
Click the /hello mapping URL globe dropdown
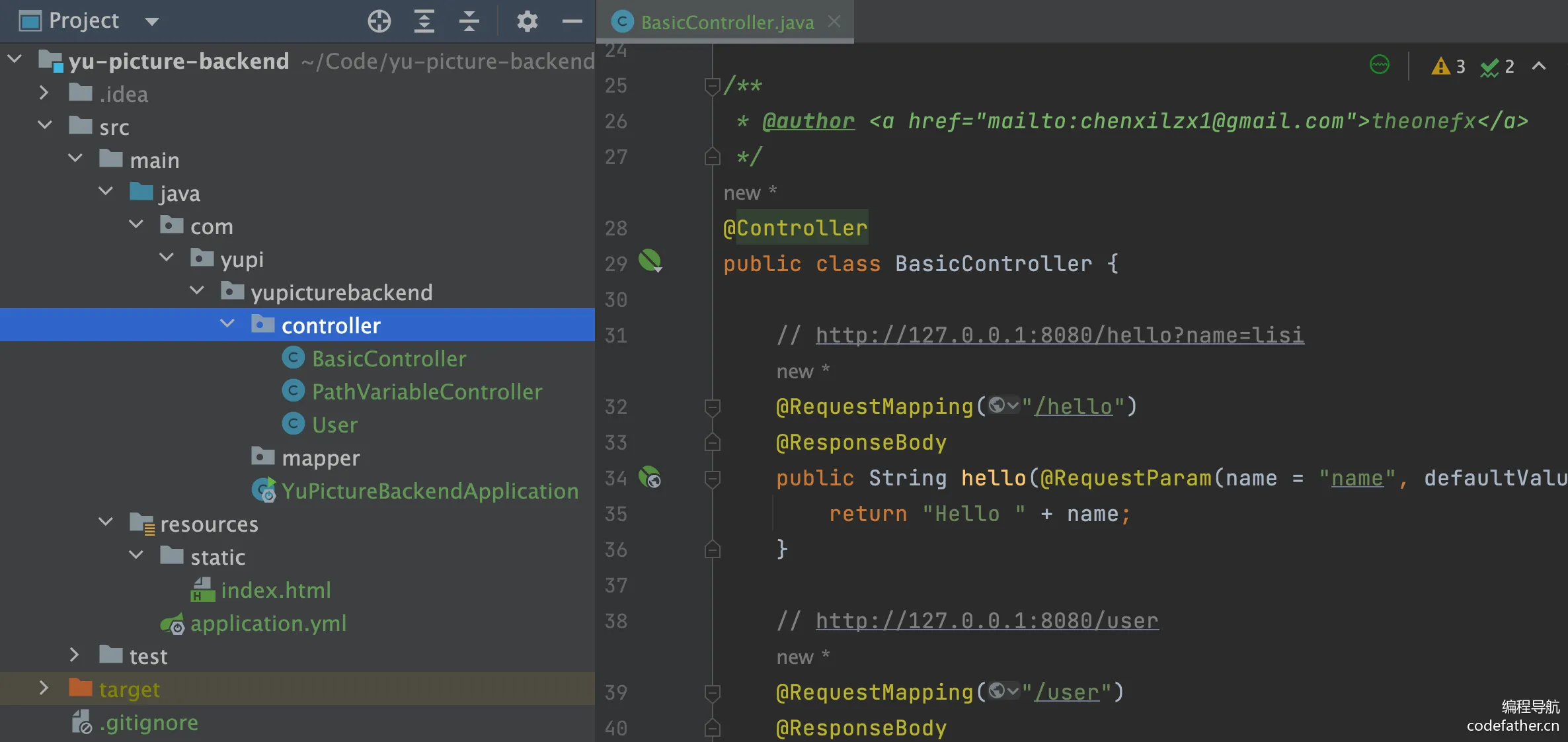click(x=1003, y=405)
